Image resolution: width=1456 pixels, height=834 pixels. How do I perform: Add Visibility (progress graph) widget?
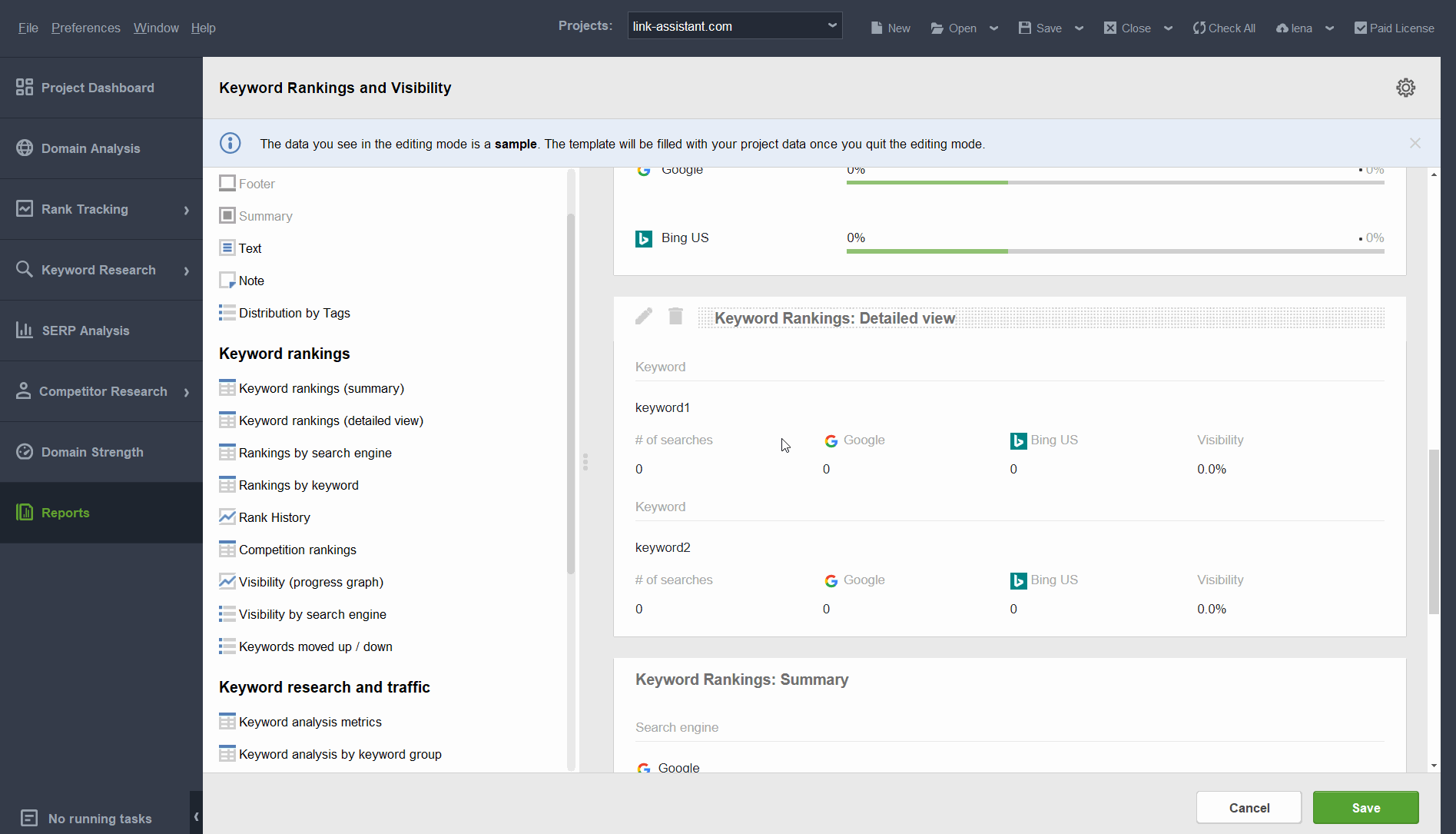click(x=301, y=582)
